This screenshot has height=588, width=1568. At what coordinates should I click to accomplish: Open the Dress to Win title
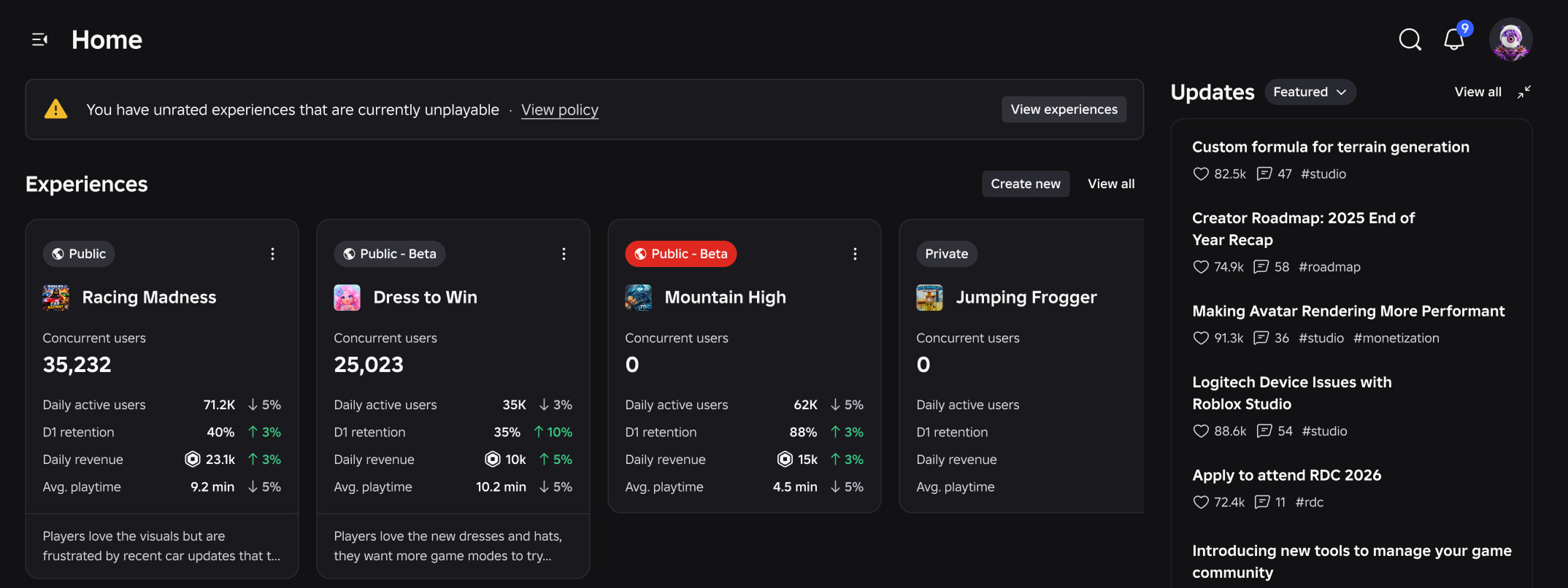click(x=425, y=298)
